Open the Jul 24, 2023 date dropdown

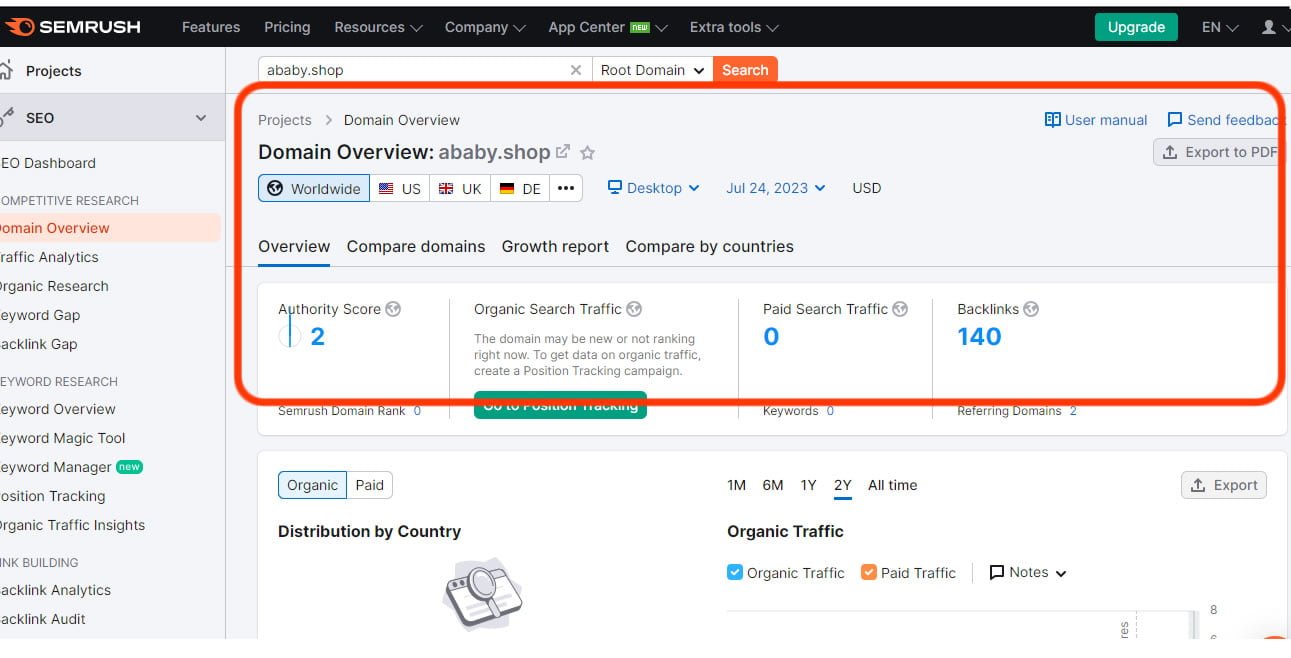click(776, 188)
